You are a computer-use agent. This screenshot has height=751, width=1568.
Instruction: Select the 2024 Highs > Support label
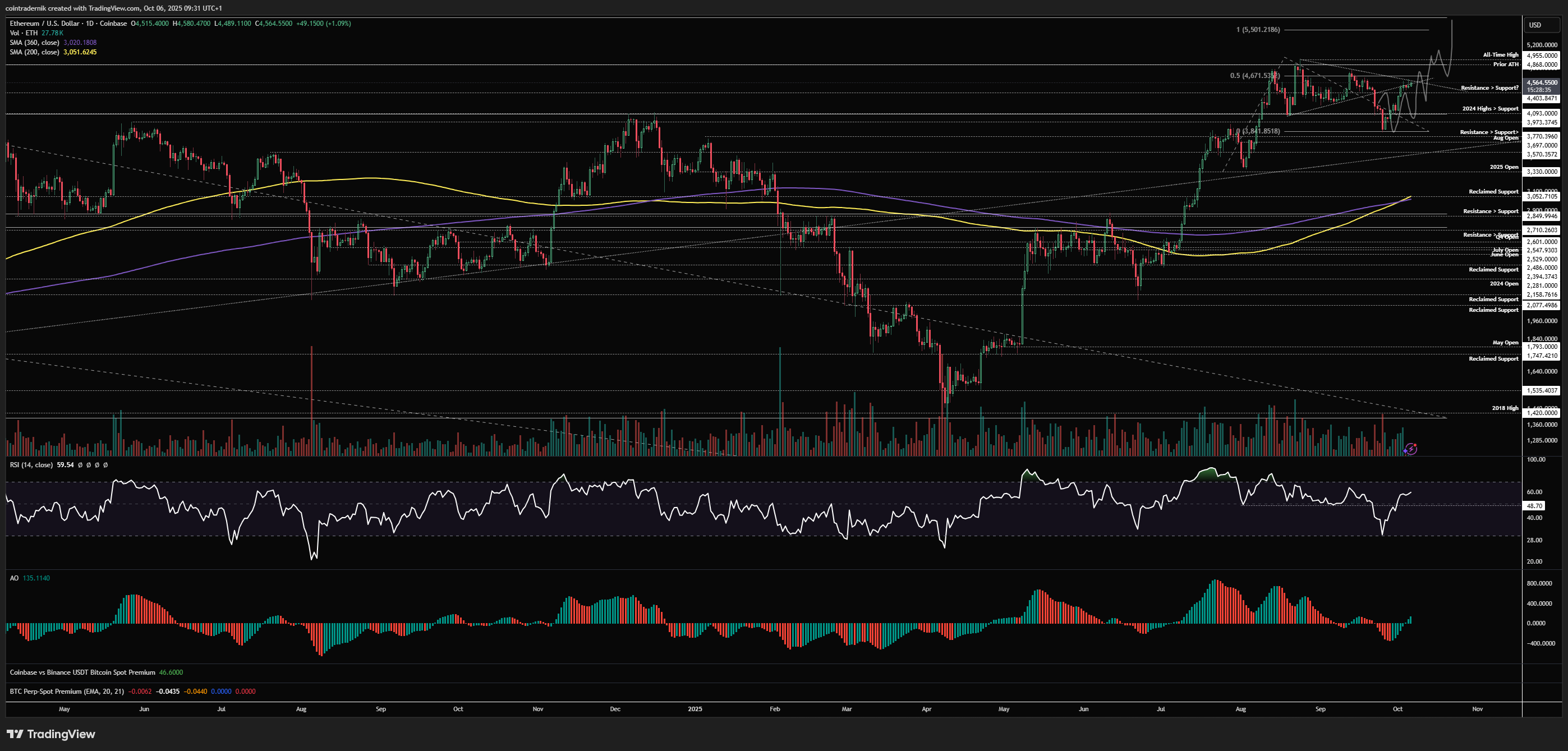point(1489,109)
